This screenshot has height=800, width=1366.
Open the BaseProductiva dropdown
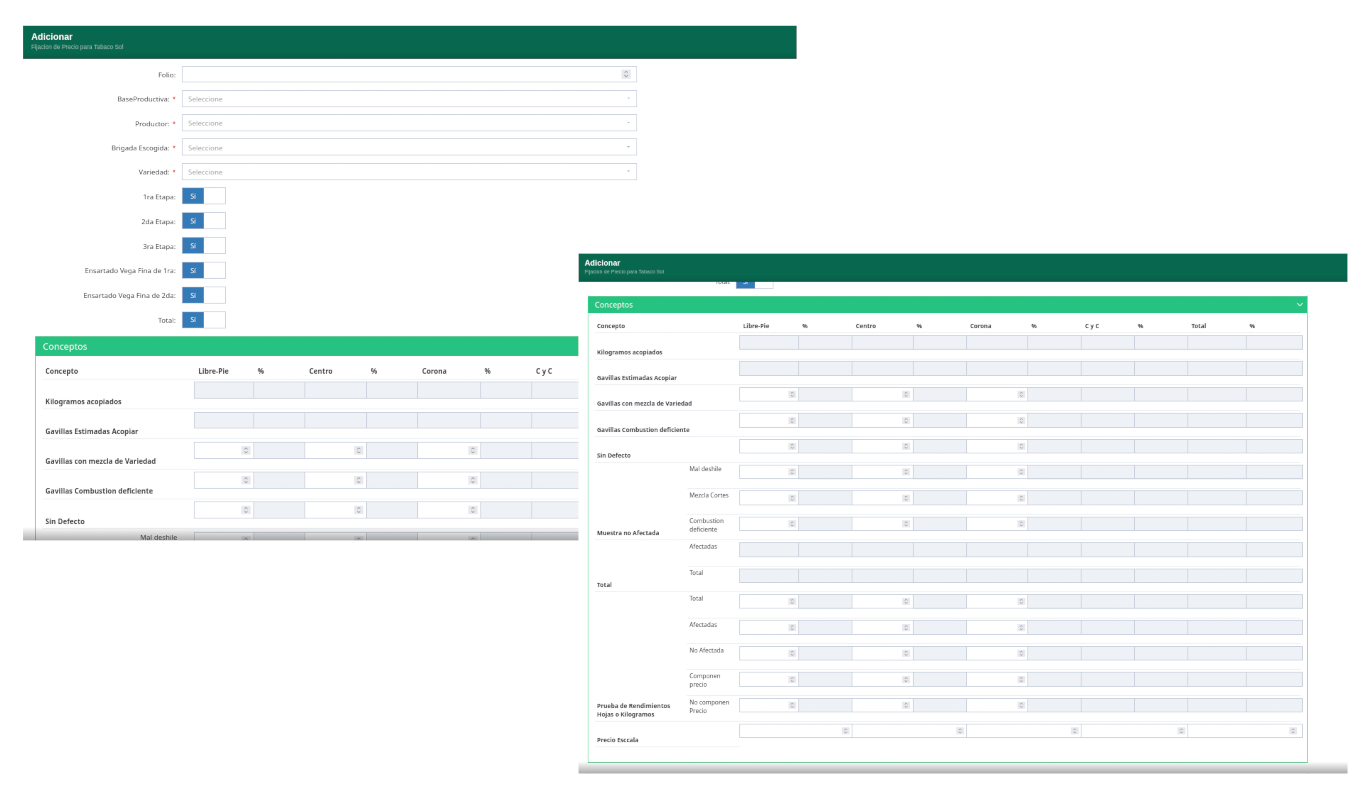[x=409, y=99]
